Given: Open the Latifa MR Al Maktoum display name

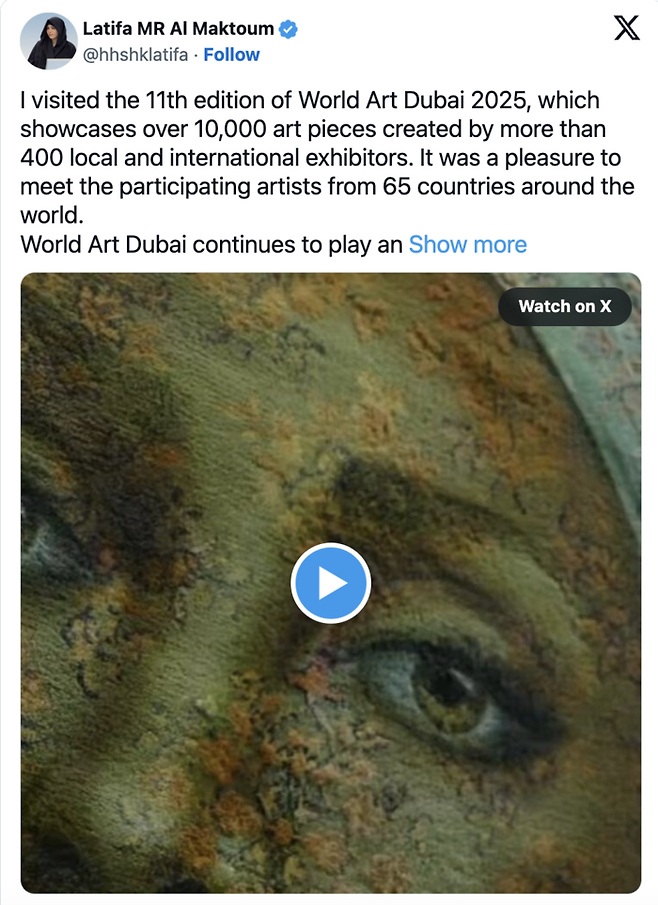Looking at the screenshot, I should 178,28.
